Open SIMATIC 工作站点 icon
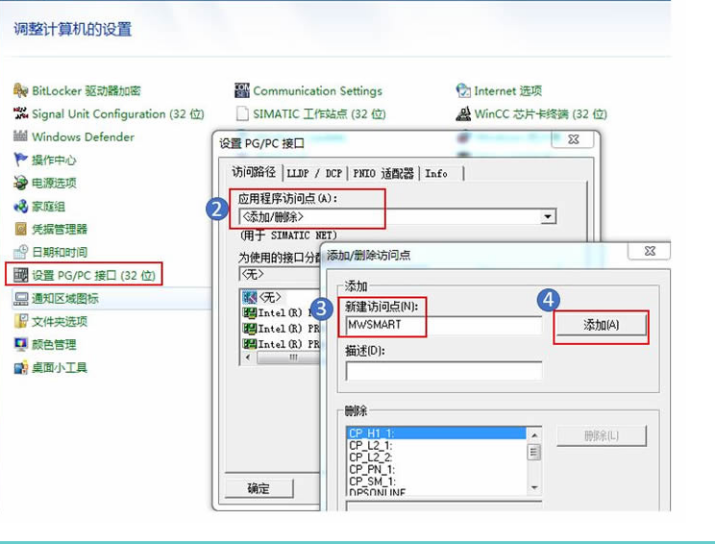Viewport: 716px width, 545px height. (x=242, y=113)
